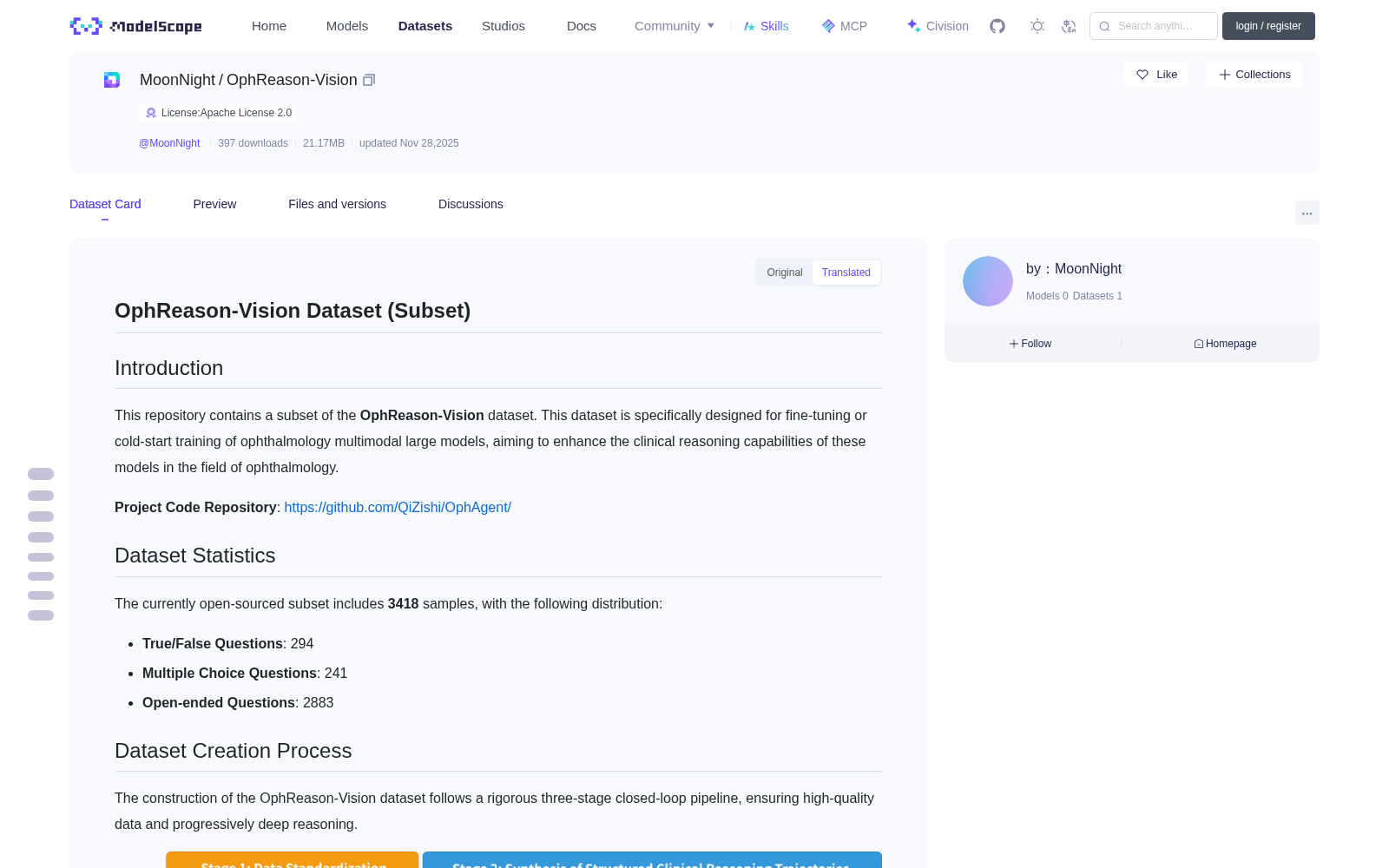The height and width of the screenshot is (868, 1389).
Task: Select the Preview tab
Action: 214,204
